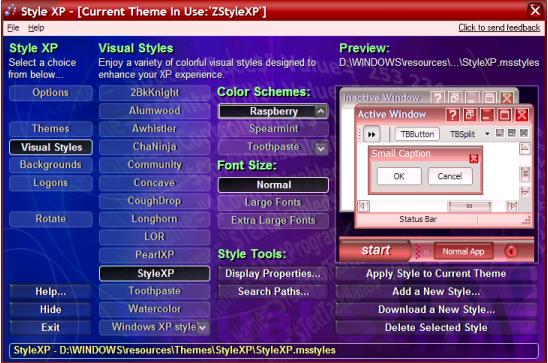Viewport: 548px width, 363px height.
Task: Select the Community visual style
Action: (154, 165)
